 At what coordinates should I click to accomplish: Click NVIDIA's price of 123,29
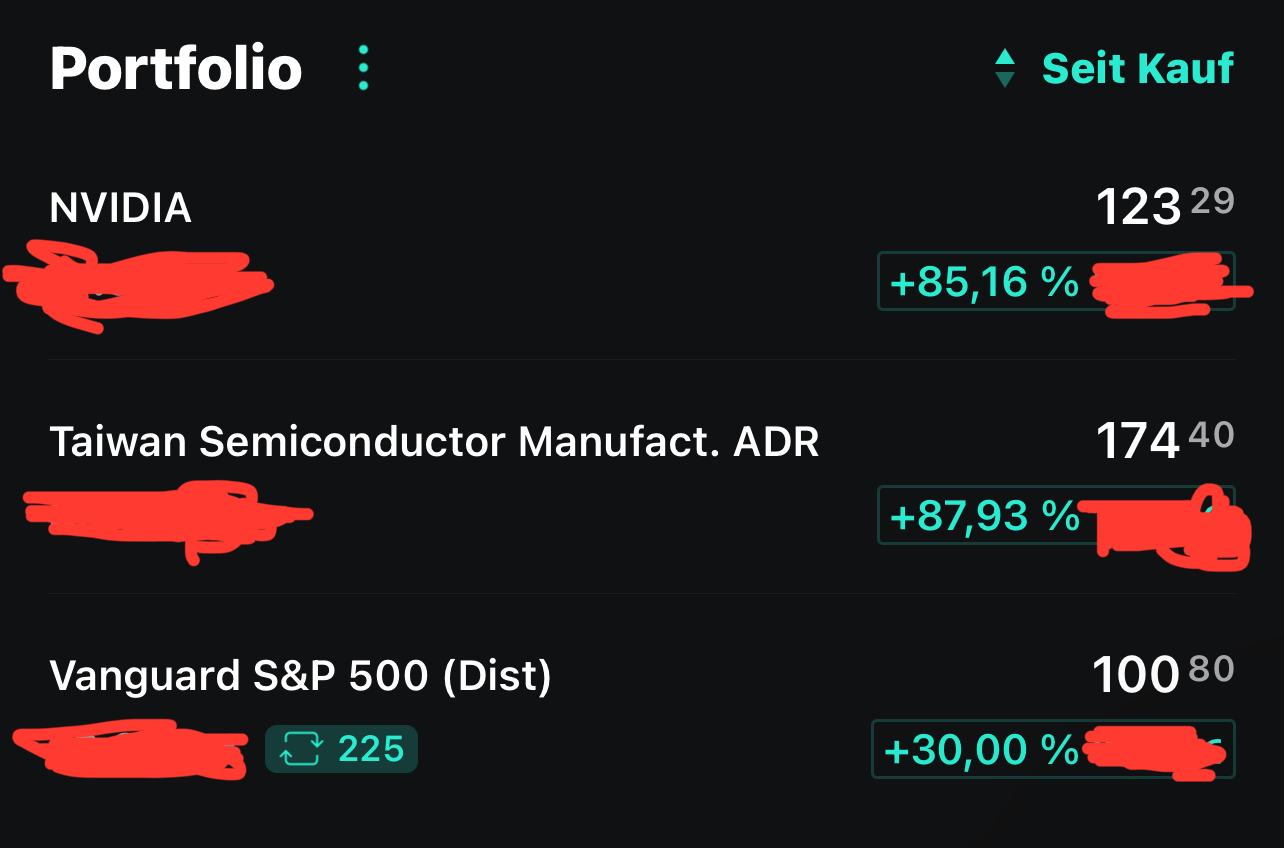[1164, 207]
